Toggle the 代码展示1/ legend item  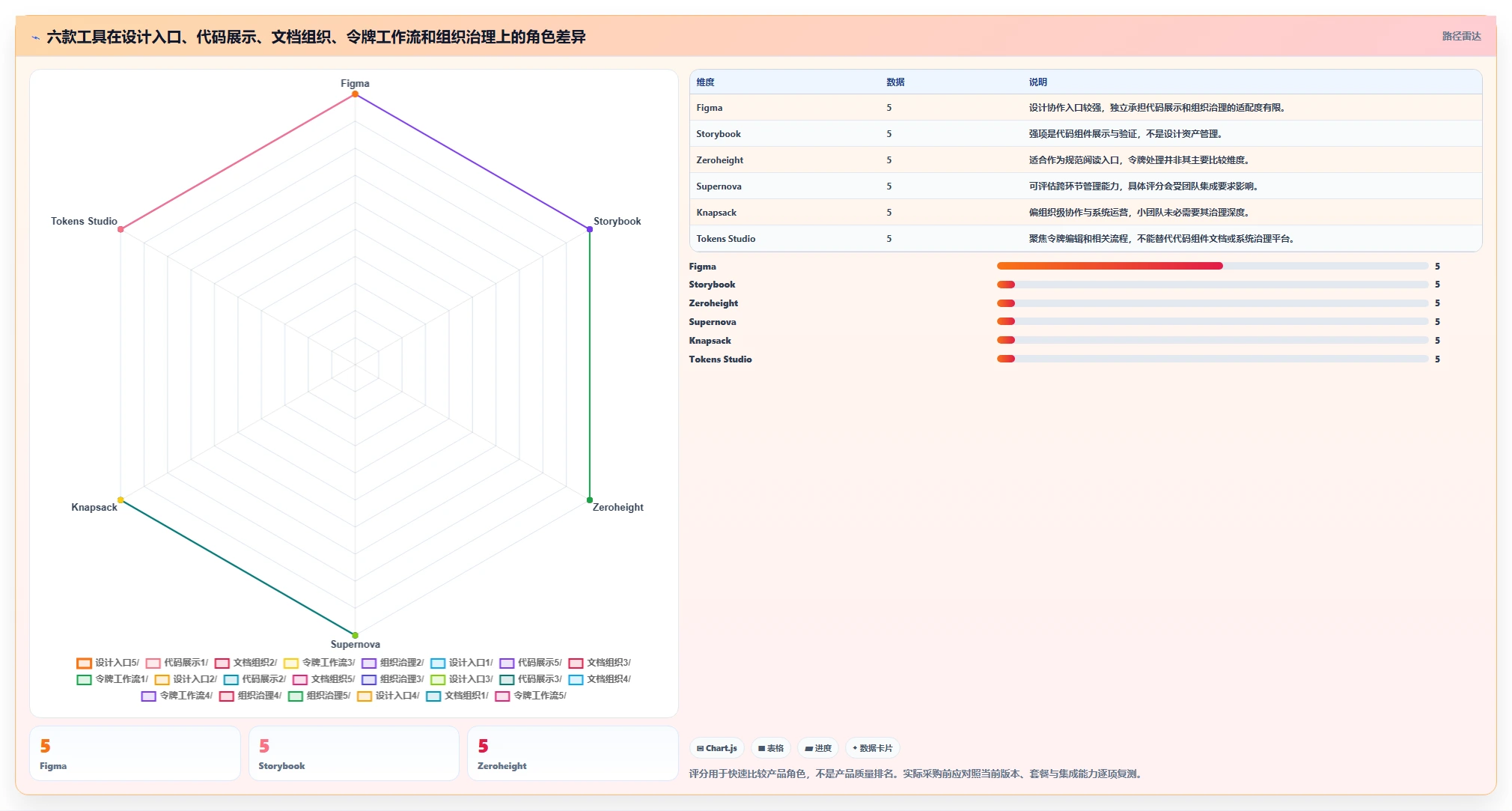coord(177,663)
